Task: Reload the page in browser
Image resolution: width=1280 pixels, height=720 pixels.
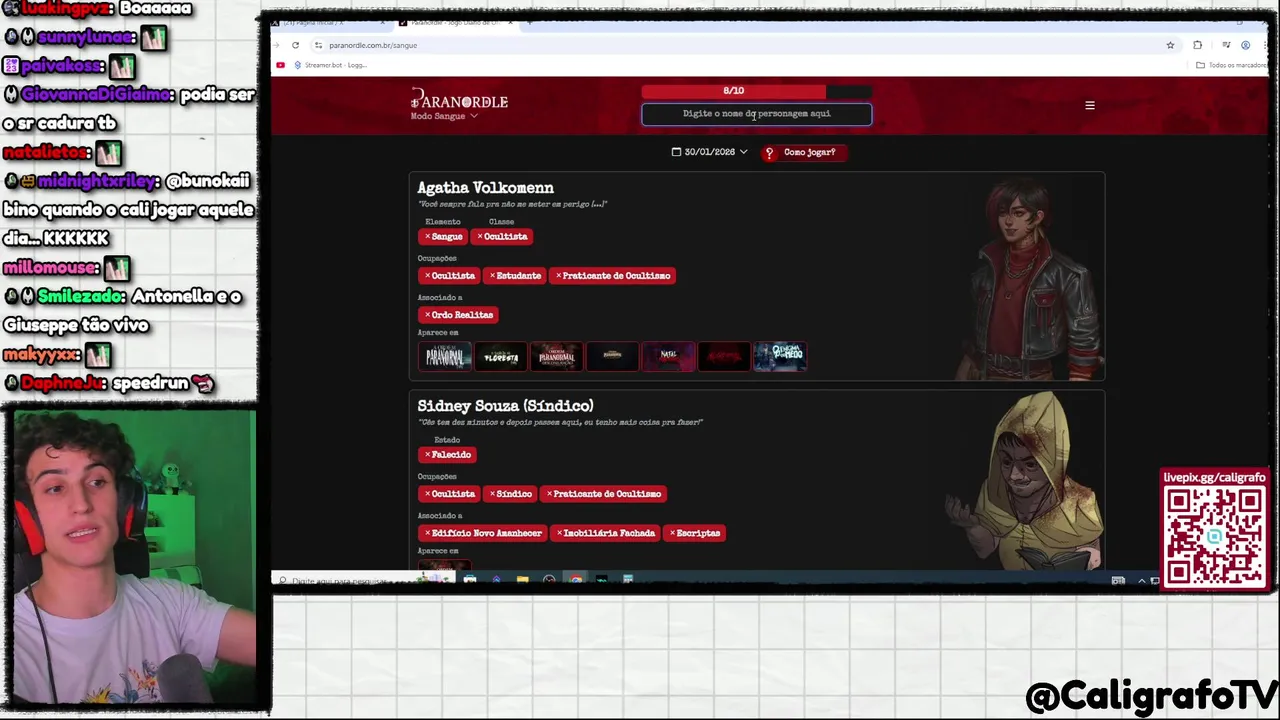Action: [x=295, y=45]
